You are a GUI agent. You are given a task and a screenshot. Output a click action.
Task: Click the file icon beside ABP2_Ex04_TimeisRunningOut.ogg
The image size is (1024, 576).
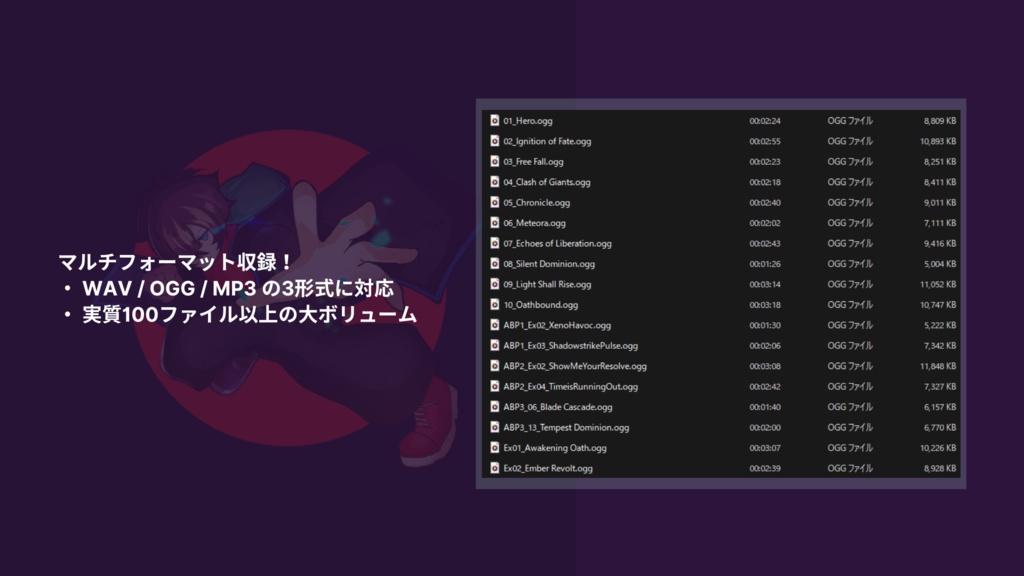tap(494, 387)
